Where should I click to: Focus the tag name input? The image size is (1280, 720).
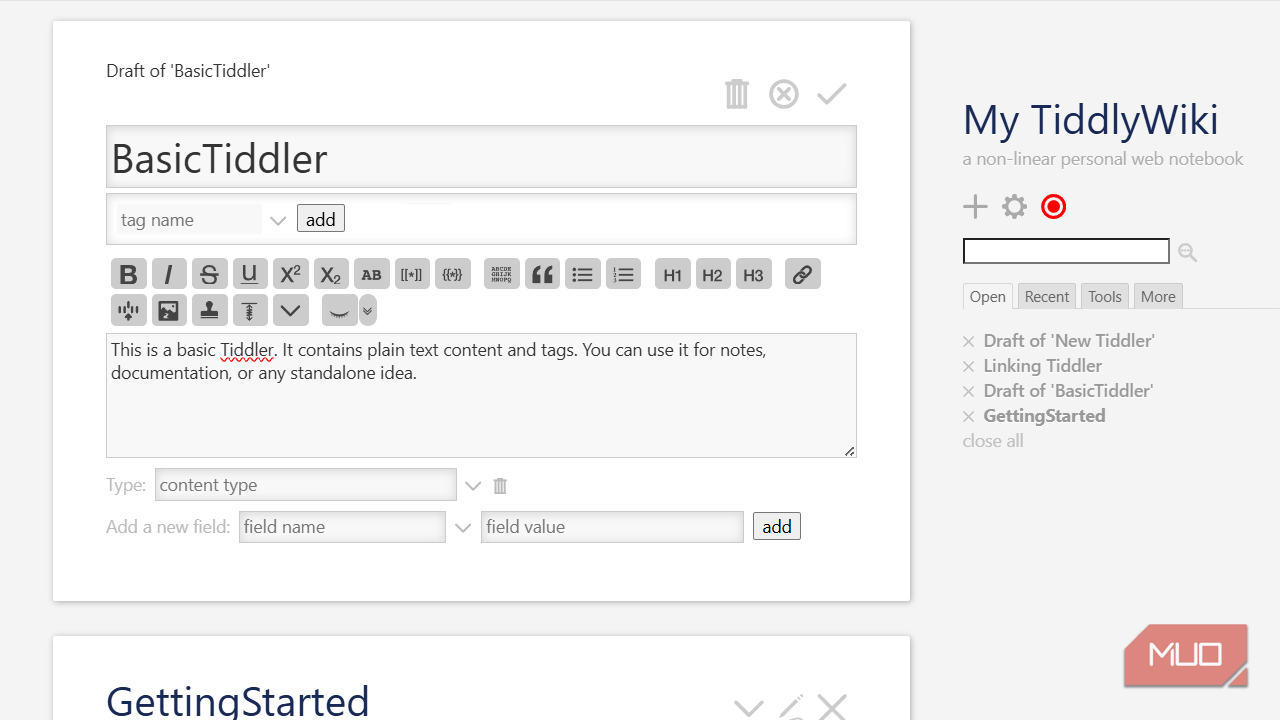(189, 219)
